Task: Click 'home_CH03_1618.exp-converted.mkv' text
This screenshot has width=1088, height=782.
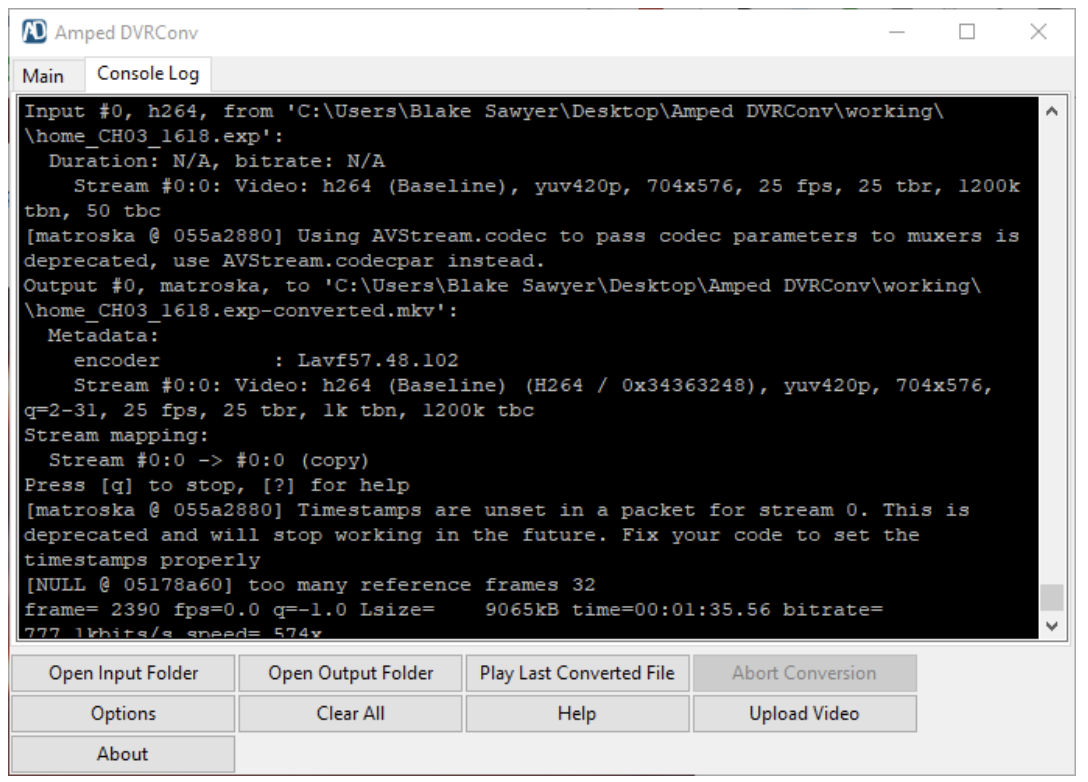Action: (x=235, y=310)
